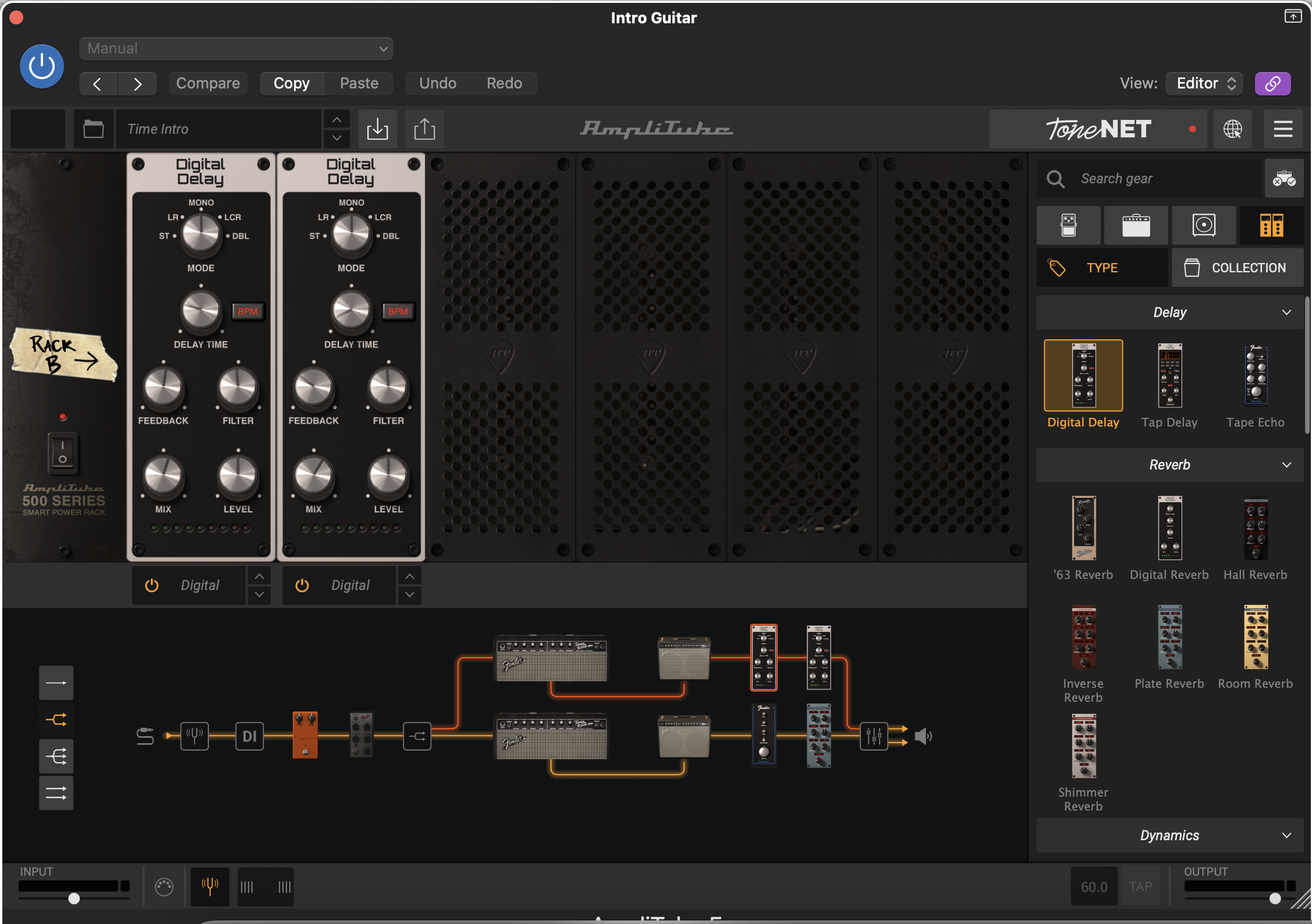
Task: Select the split dual-amp routing icon
Action: coord(56,720)
